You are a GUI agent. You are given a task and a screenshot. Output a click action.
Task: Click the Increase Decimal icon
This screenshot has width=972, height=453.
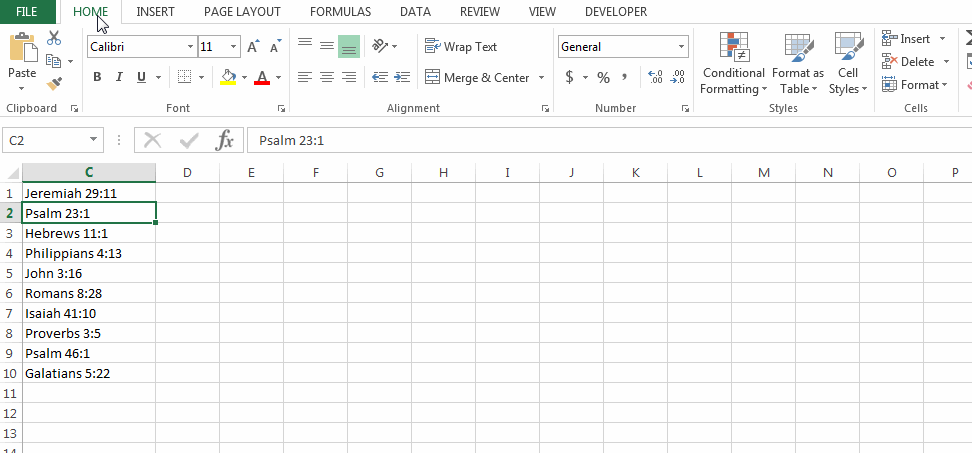pyautogui.click(x=655, y=77)
